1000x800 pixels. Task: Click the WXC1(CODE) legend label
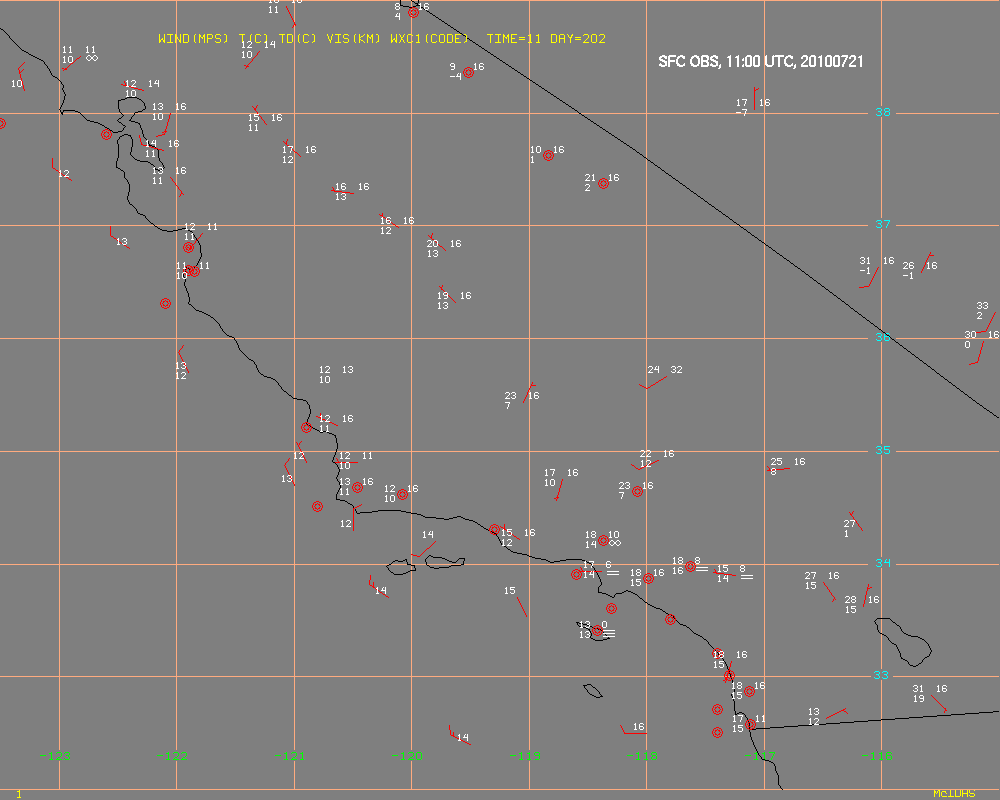429,39
